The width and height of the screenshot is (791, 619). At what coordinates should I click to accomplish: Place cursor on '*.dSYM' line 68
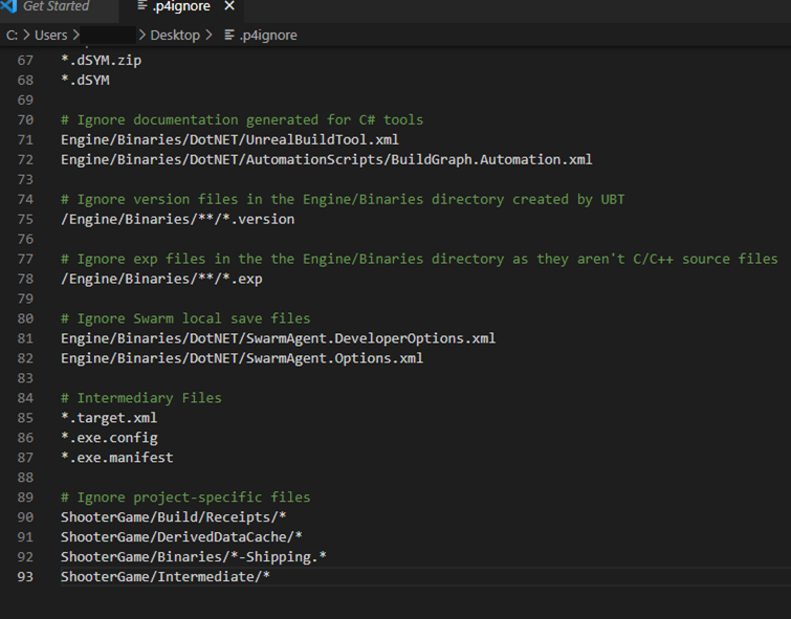(85, 80)
